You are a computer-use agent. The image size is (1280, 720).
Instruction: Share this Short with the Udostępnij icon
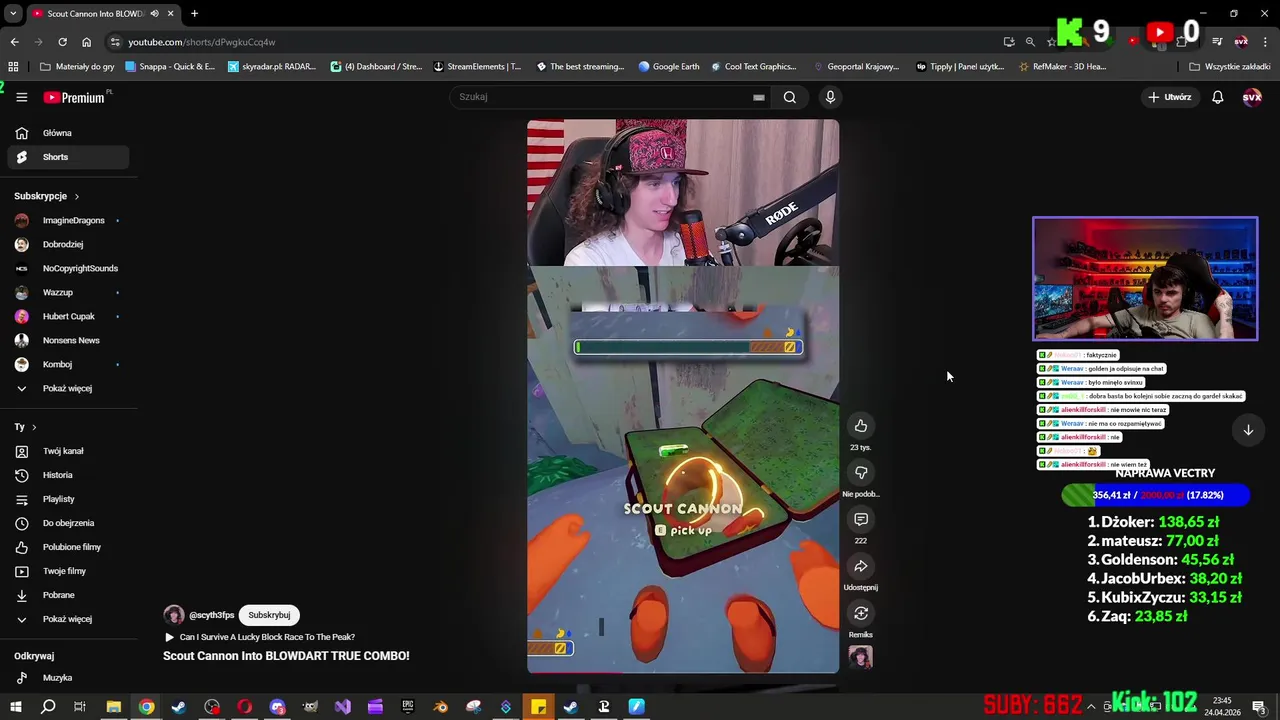pyautogui.click(x=860, y=566)
